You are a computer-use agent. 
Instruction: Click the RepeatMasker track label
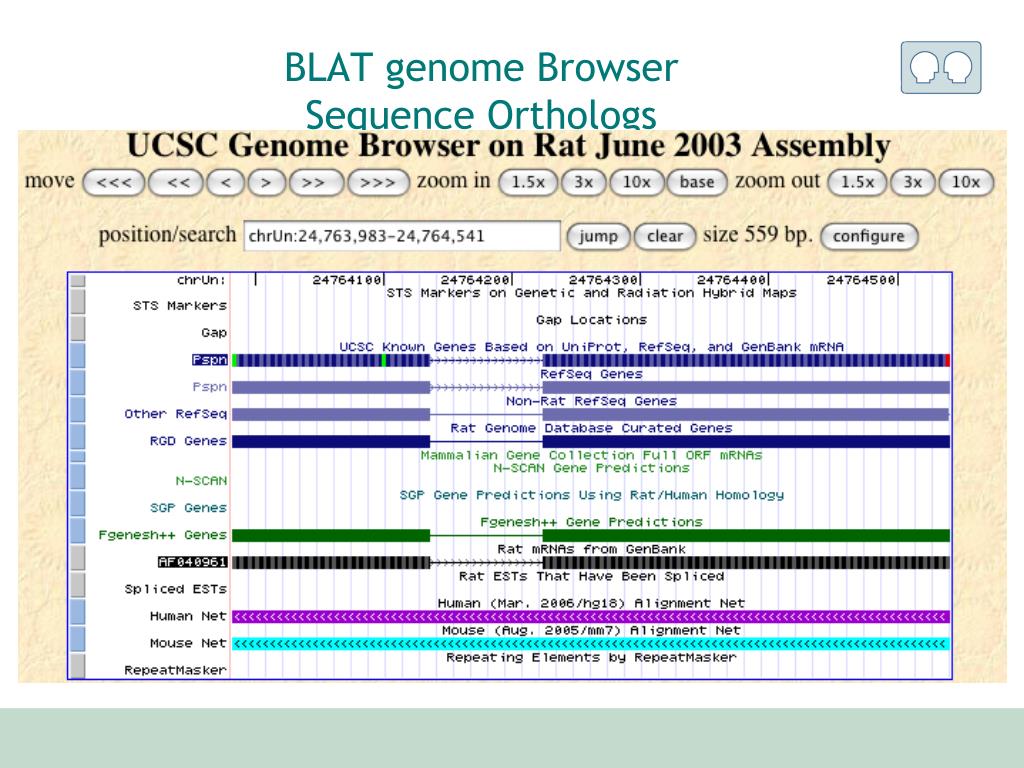point(176,670)
